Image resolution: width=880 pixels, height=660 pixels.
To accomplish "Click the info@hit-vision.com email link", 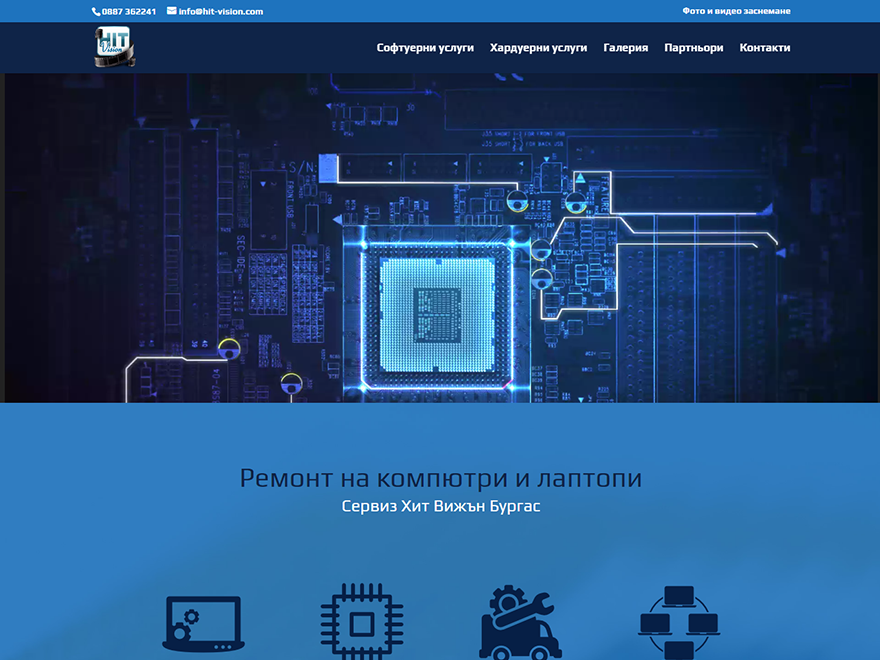I will click(x=221, y=11).
